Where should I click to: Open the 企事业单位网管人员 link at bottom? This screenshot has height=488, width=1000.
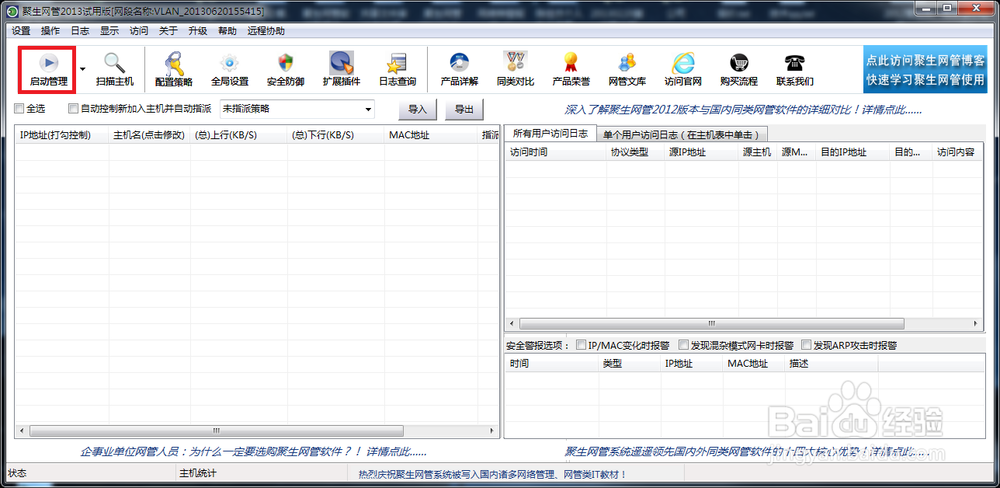[254, 452]
